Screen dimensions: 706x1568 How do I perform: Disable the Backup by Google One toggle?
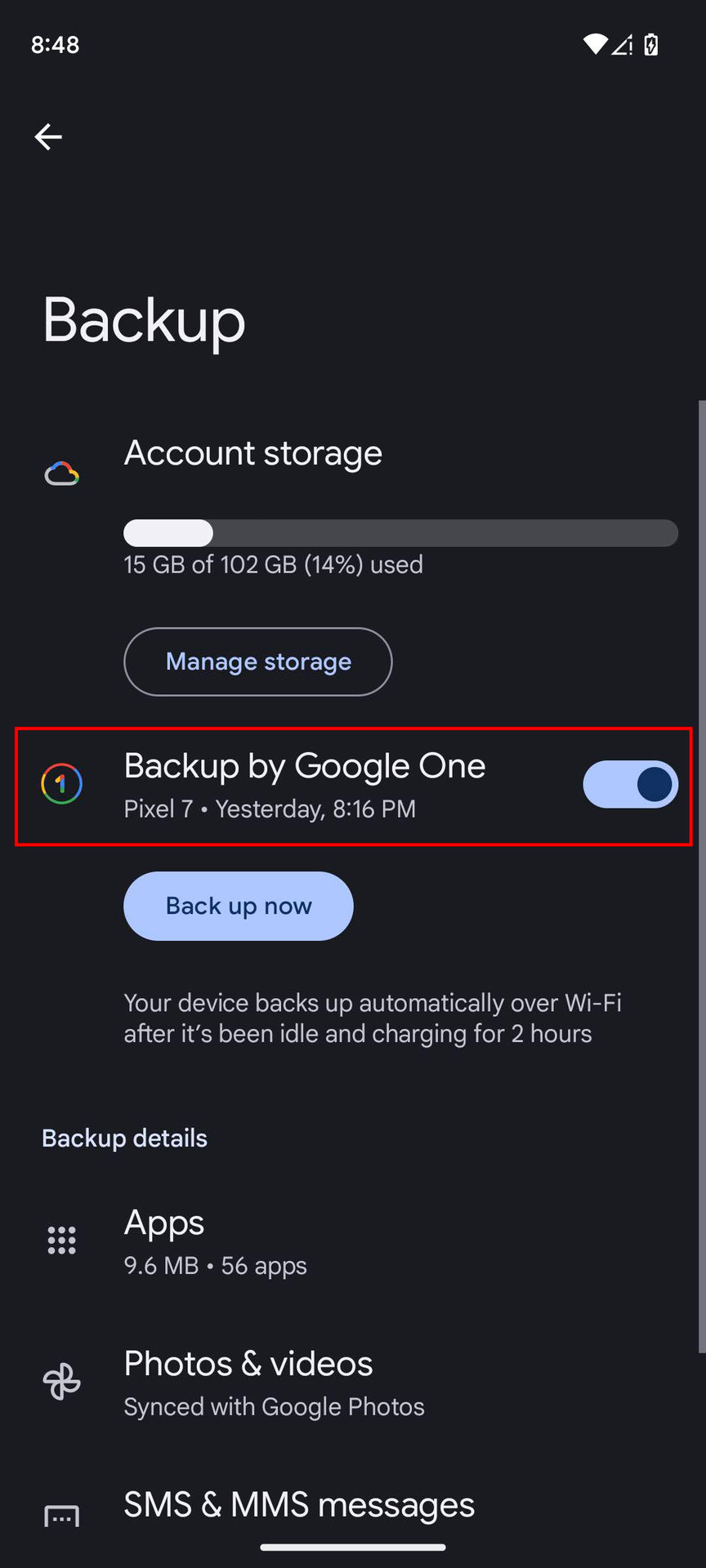[x=630, y=785]
